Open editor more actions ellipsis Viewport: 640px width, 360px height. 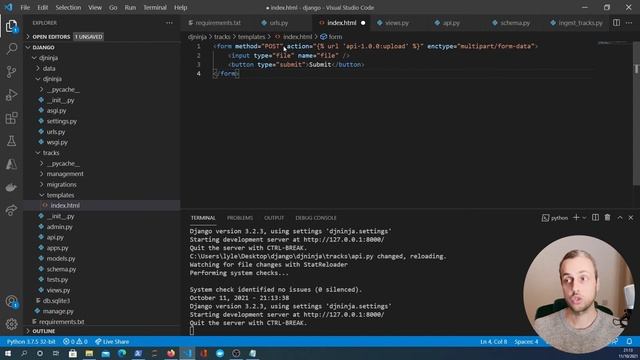coord(629,23)
